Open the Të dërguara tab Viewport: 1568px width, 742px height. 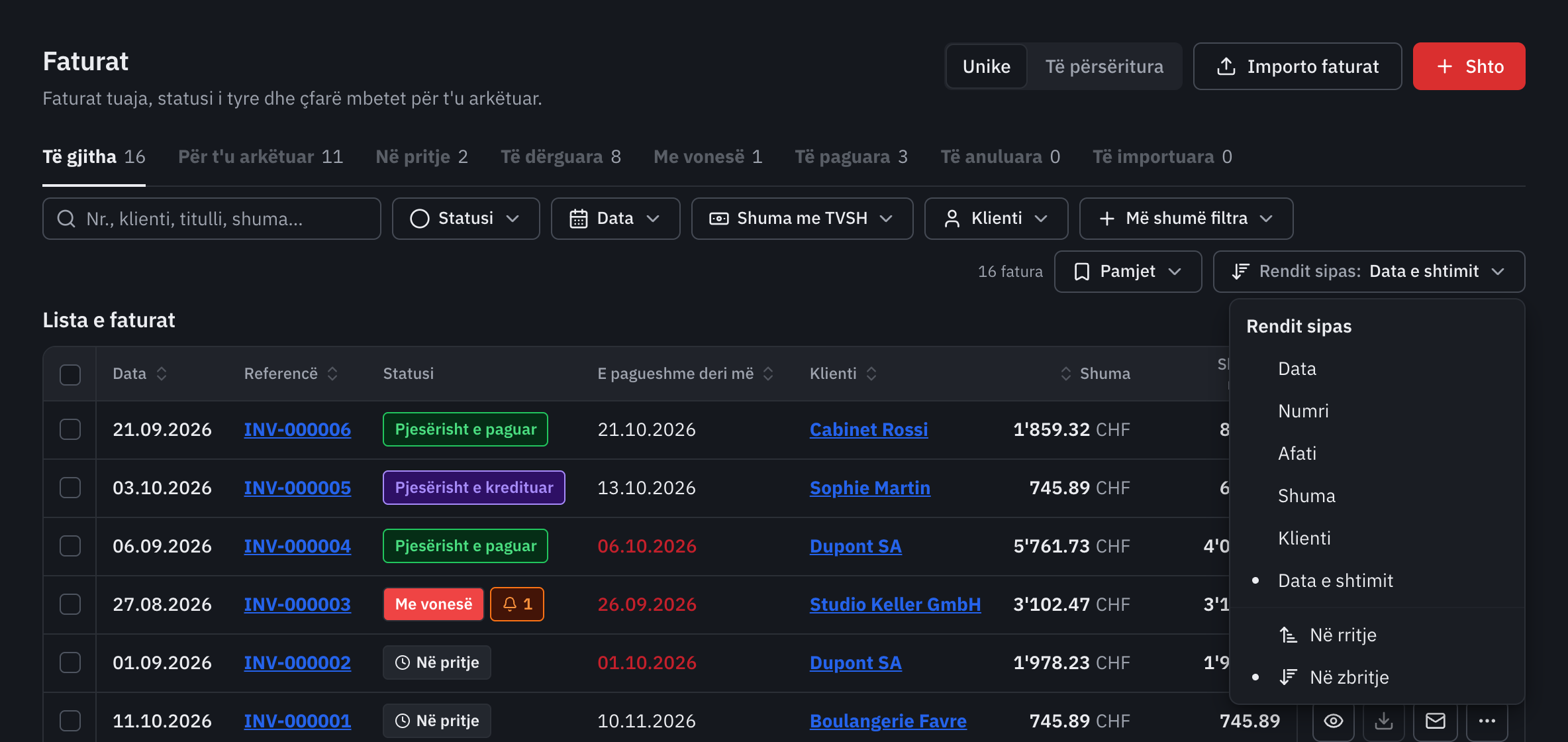tap(560, 157)
